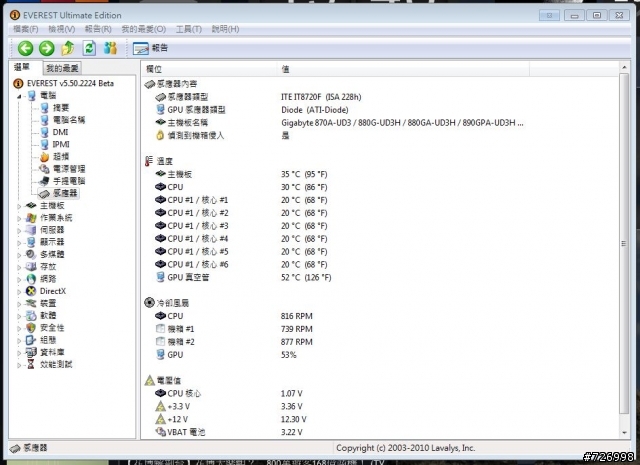Image resolution: width=640 pixels, height=465 pixels.
Task: Select the IPMI tree item icon
Action: point(44,145)
